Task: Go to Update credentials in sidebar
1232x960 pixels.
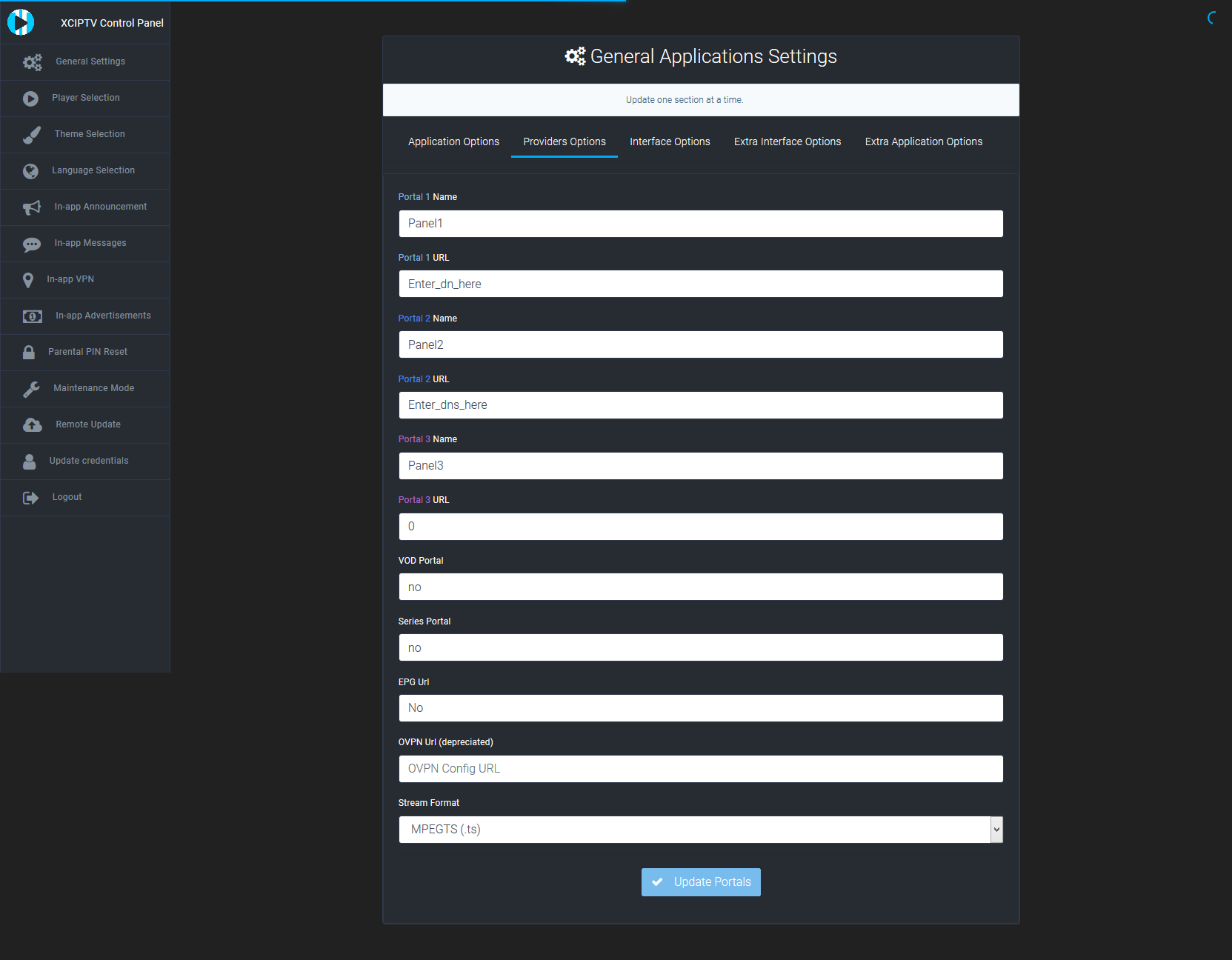Action: 89,461
